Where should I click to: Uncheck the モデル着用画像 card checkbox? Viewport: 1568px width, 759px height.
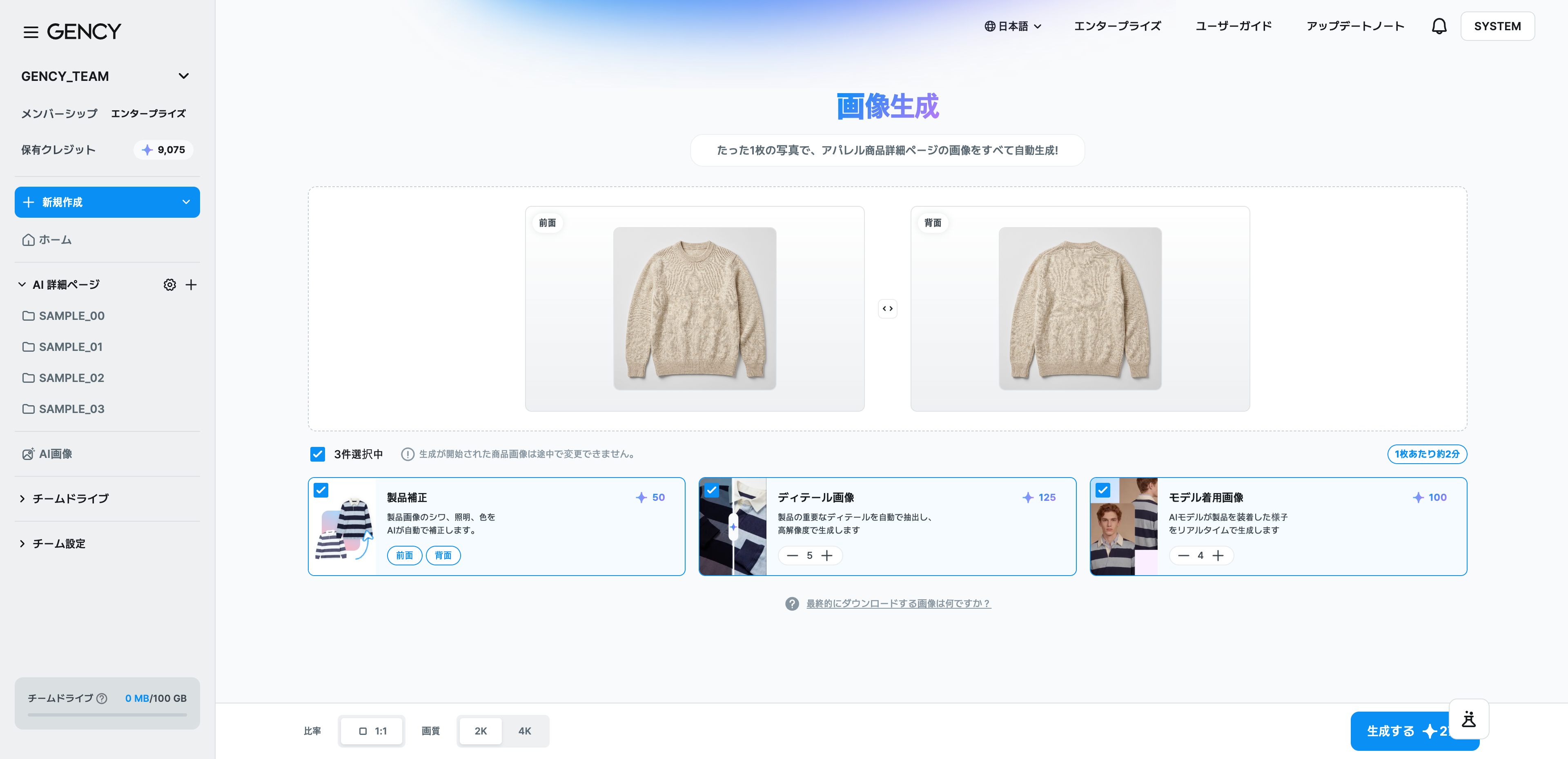[1102, 490]
